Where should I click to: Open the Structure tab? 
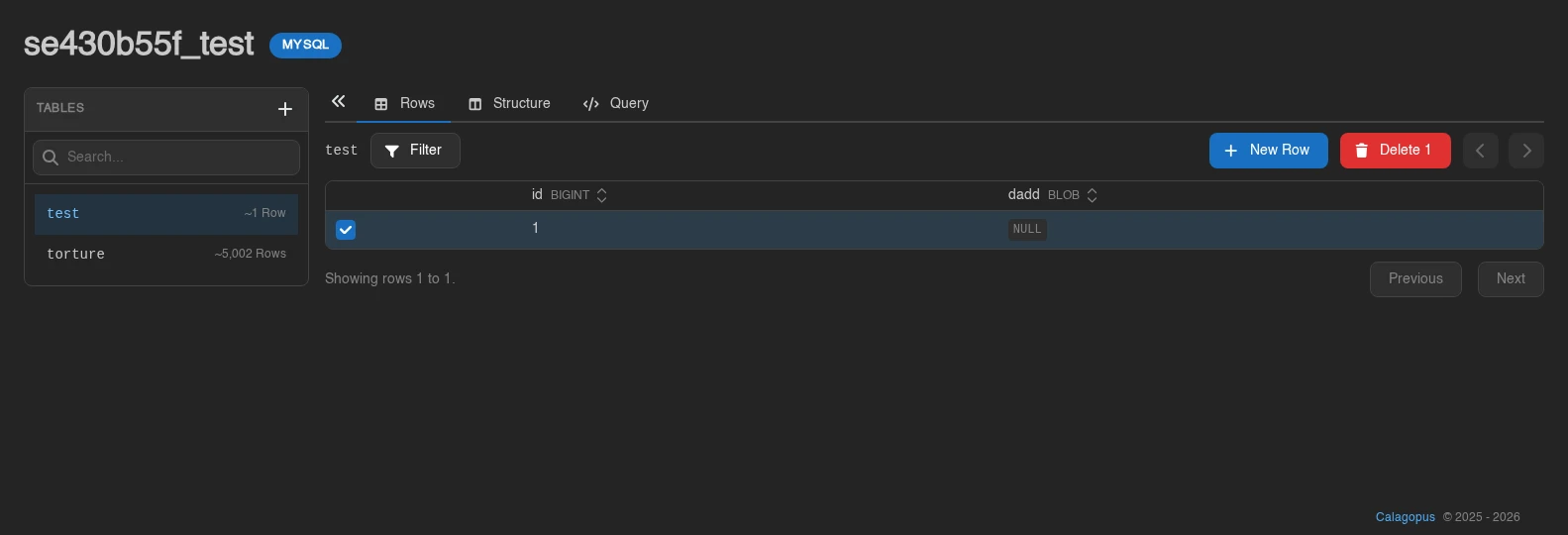click(509, 103)
